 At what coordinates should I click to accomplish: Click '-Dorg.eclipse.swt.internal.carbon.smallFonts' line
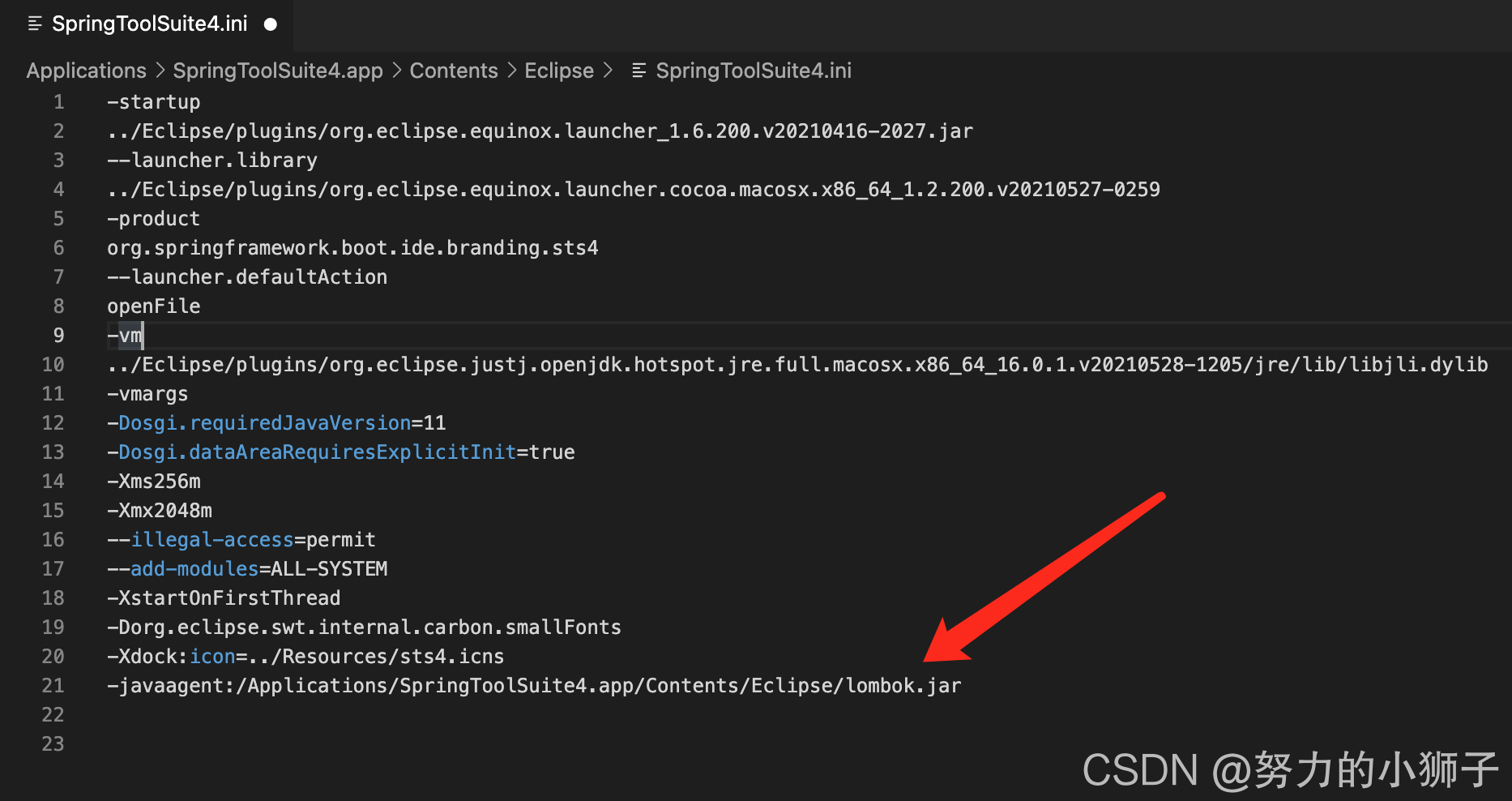point(365,628)
